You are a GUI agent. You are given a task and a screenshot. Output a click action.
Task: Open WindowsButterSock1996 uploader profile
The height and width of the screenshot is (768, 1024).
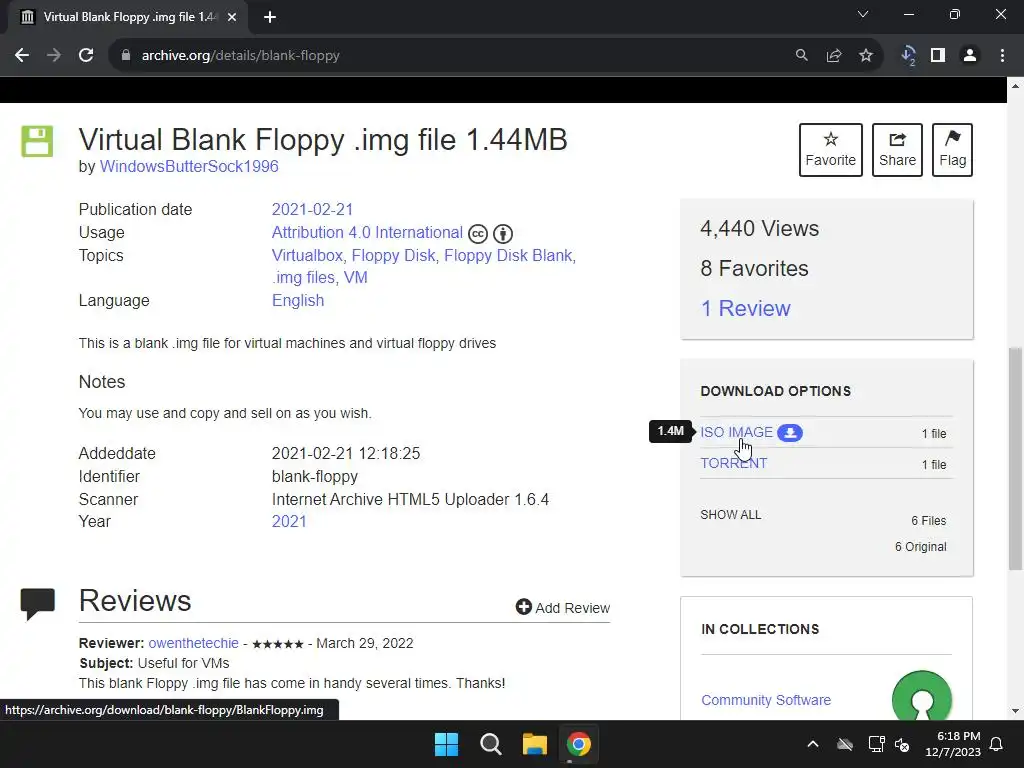click(x=189, y=167)
